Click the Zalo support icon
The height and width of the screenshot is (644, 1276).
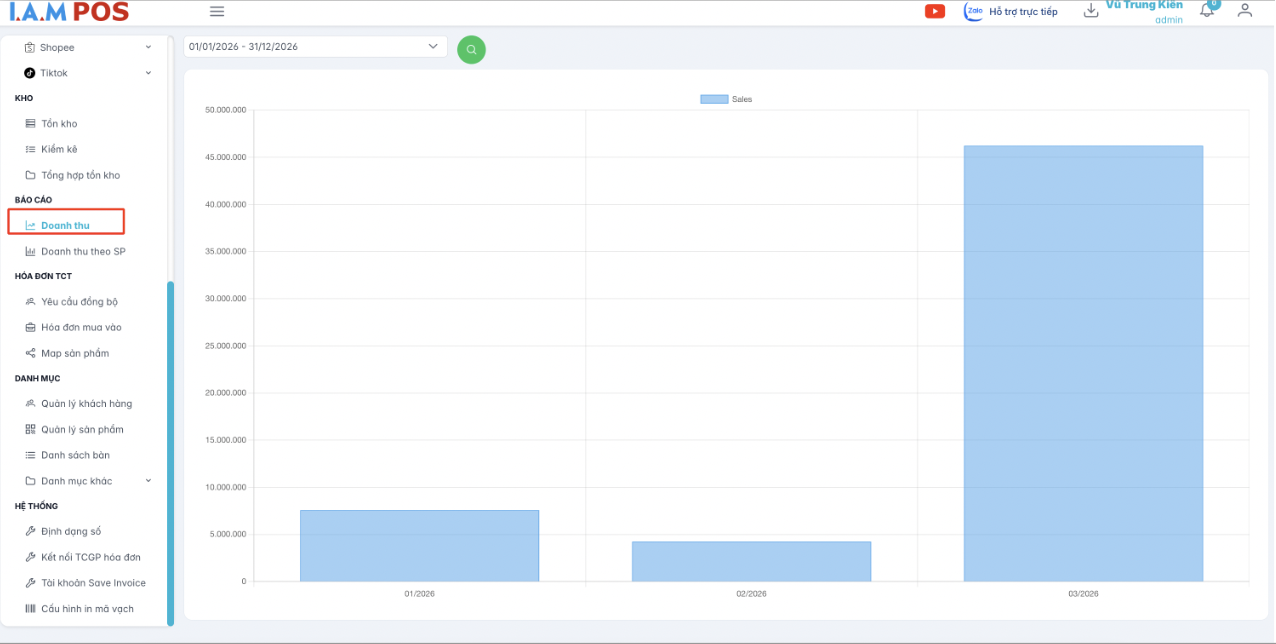click(973, 11)
